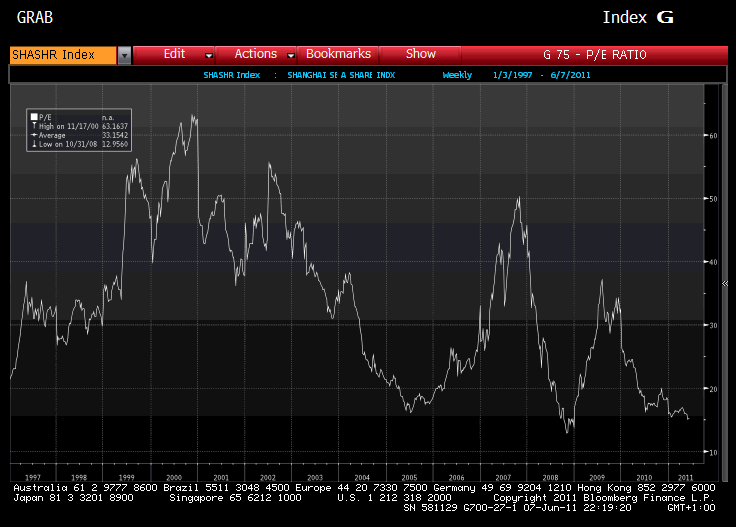This screenshot has width=736, height=527.
Task: Open the SHASHR Index dropdown arrow
Action: pos(124,55)
